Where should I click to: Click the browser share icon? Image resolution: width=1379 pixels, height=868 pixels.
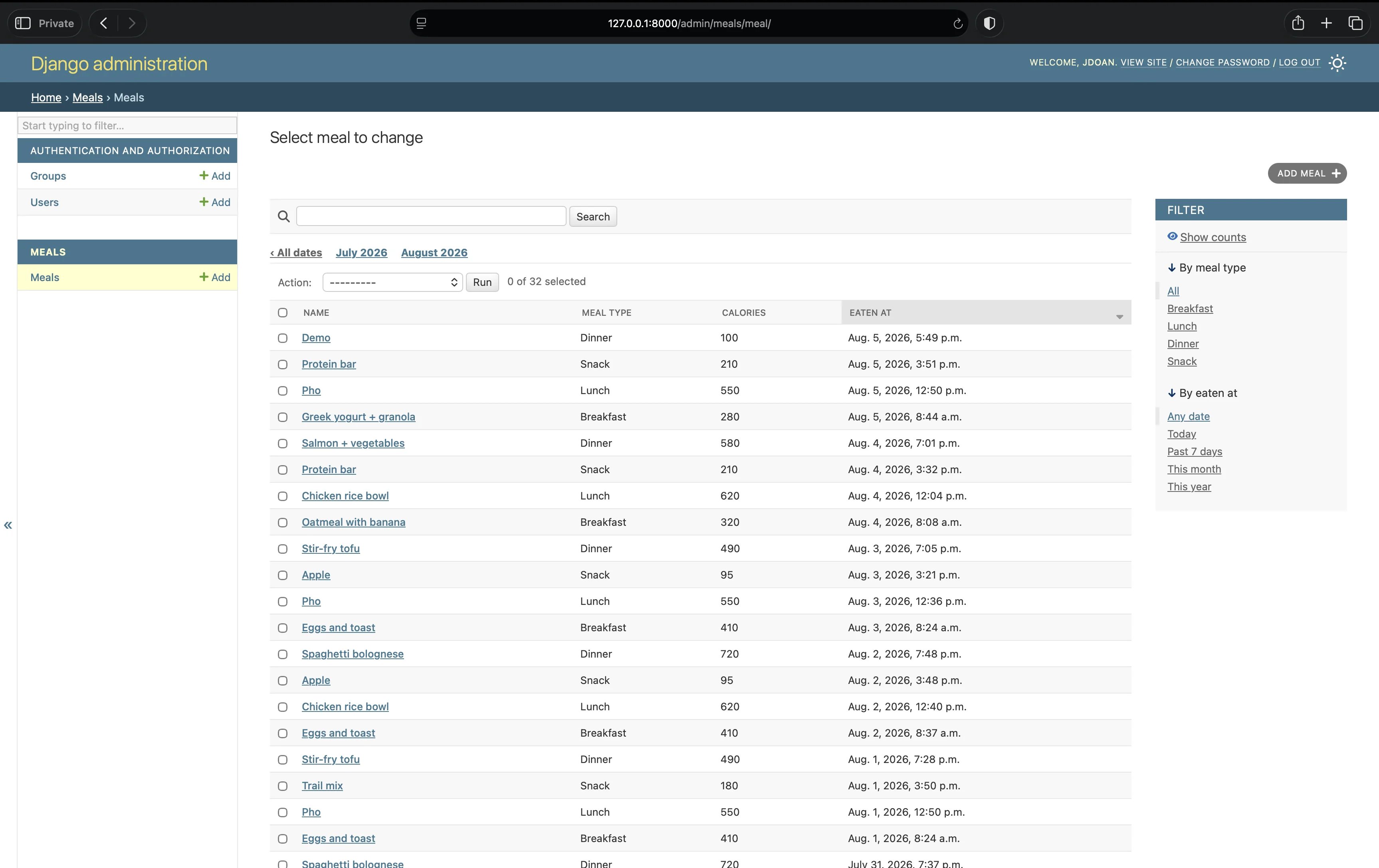(x=1298, y=23)
